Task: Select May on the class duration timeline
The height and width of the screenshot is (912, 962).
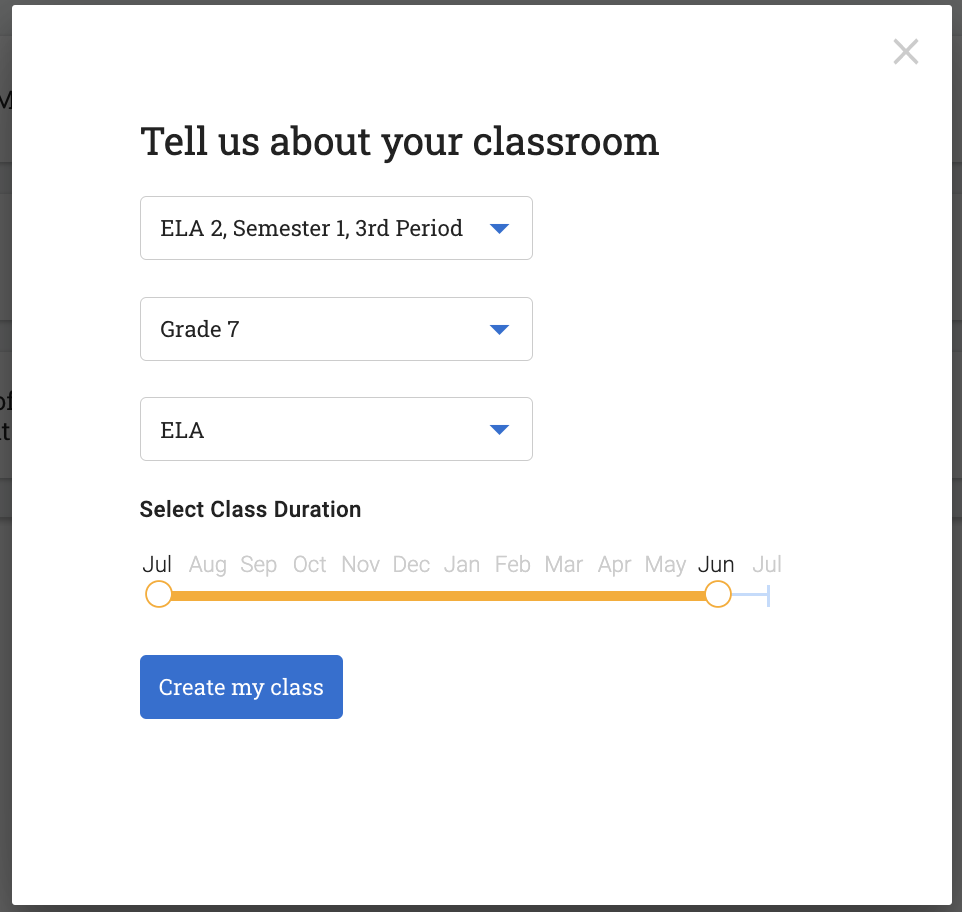Action: click(x=665, y=564)
